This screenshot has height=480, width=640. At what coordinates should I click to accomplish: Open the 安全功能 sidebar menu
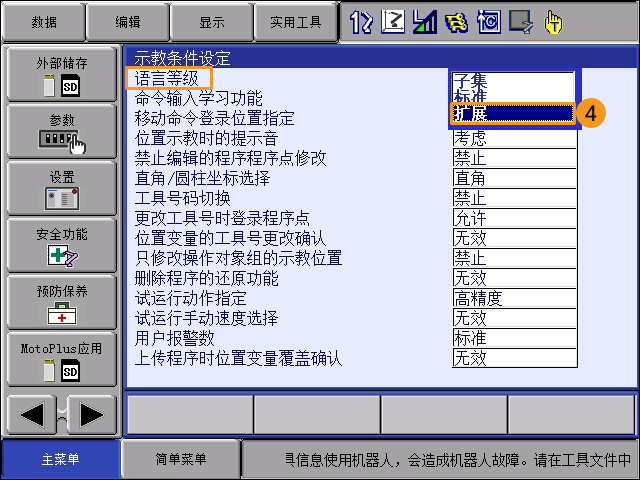pos(62,245)
